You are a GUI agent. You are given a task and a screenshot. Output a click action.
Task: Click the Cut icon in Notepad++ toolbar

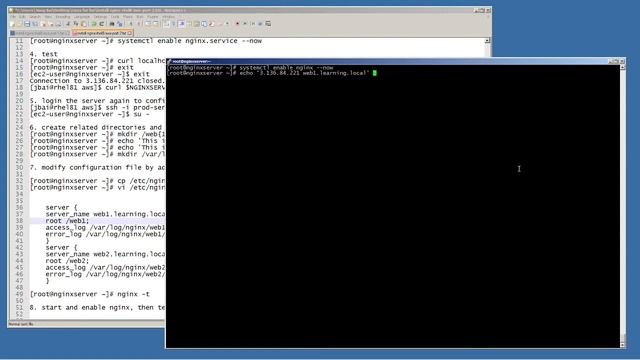(x=68, y=24)
